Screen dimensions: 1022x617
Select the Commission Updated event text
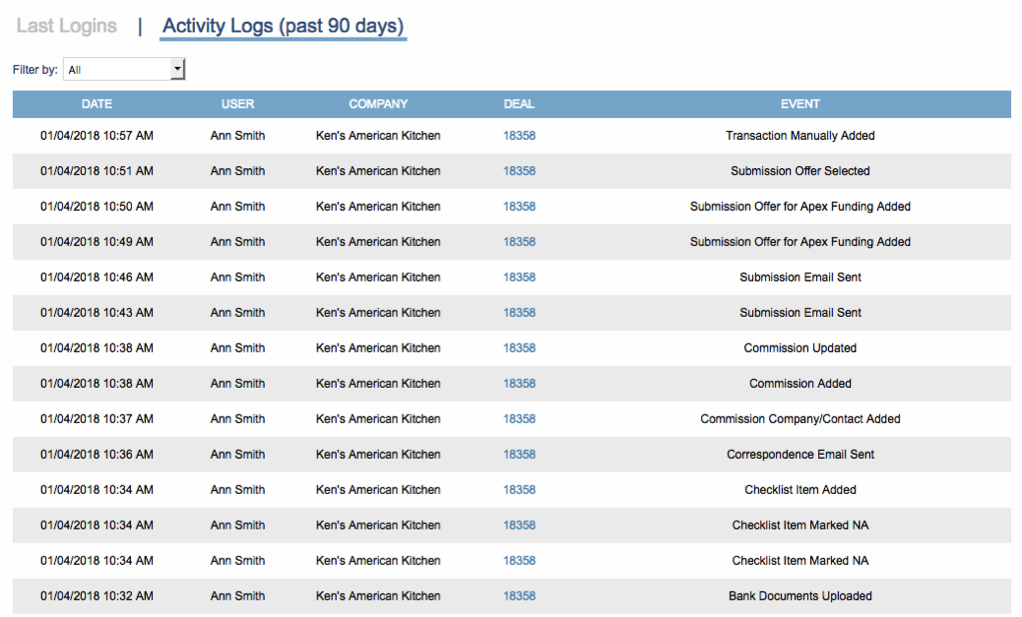click(x=800, y=348)
